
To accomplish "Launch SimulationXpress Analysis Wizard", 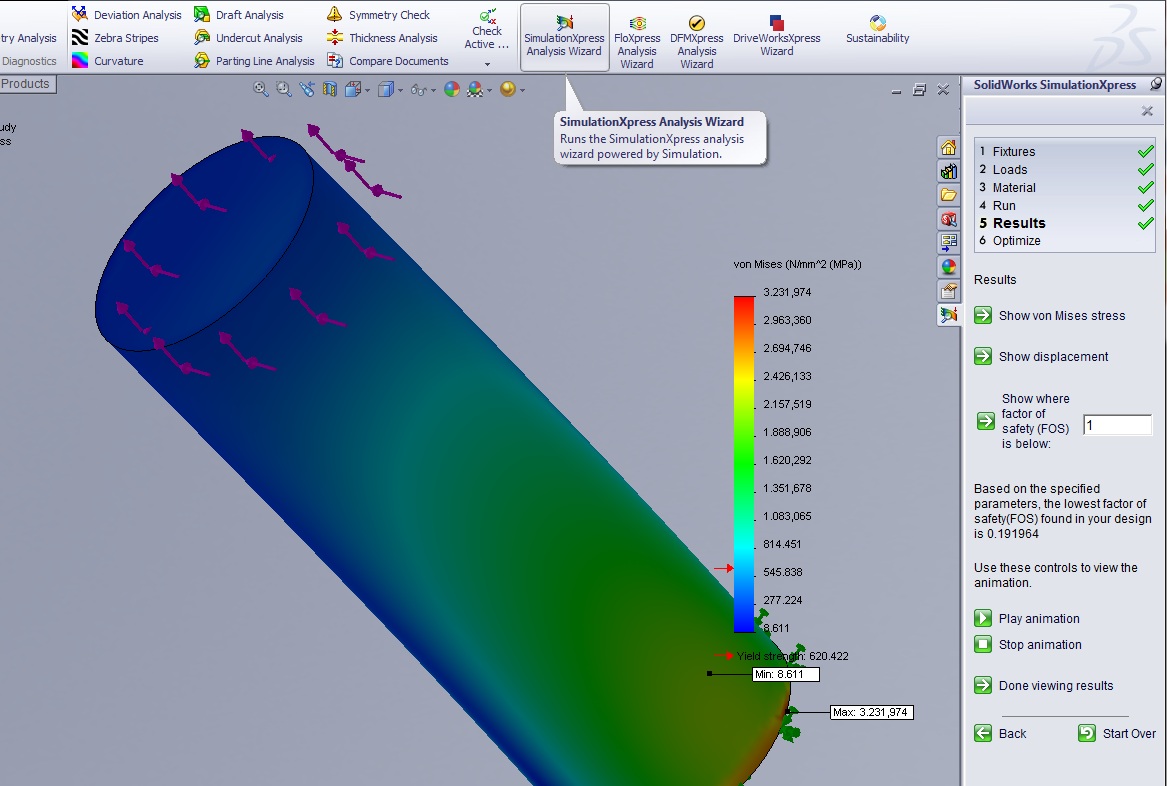I will (x=564, y=37).
